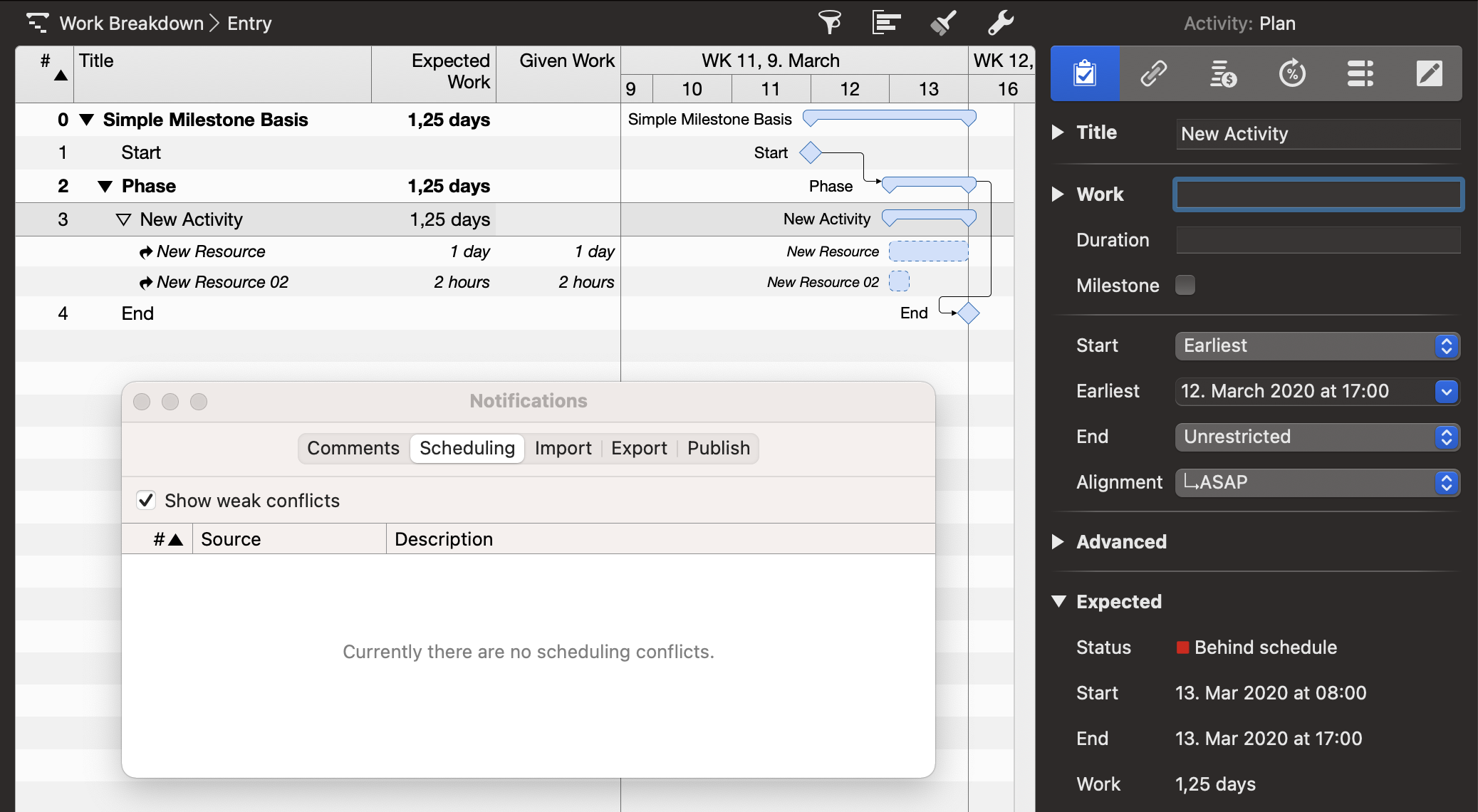
Task: Toggle the Milestone checkbox
Action: pos(1185,285)
